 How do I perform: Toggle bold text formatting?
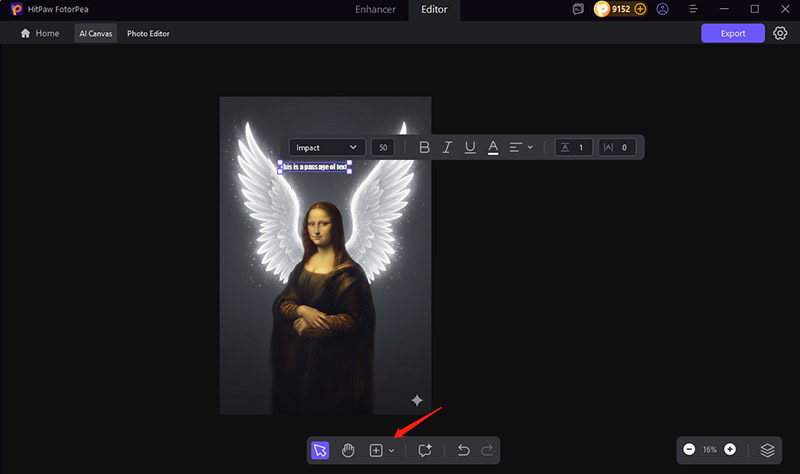click(424, 147)
